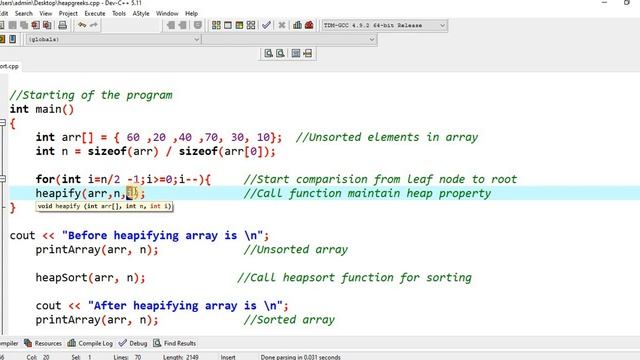The height and width of the screenshot is (360, 640).
Task: Open the (globals) class dropdown
Action: click(113, 40)
